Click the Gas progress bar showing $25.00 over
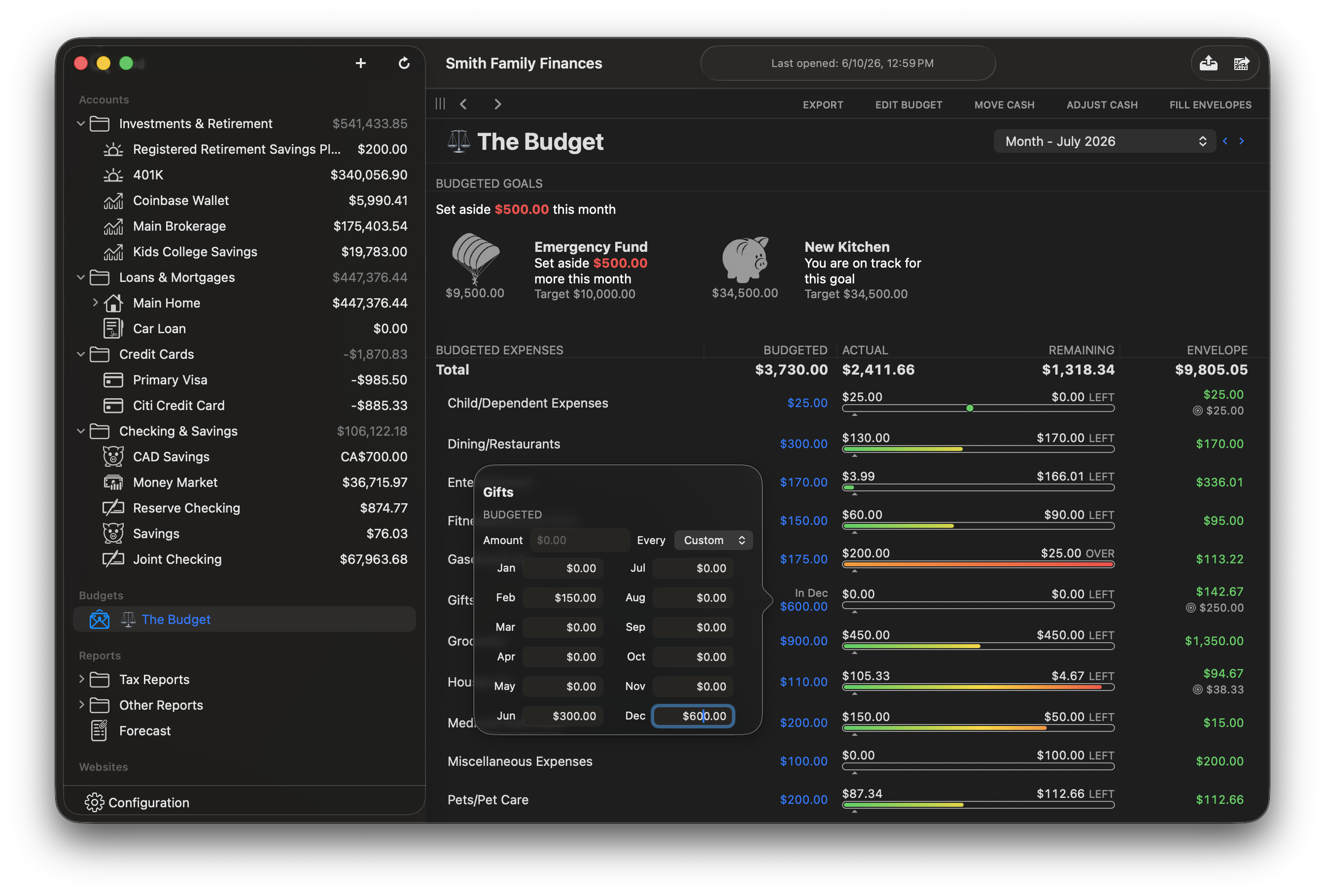This screenshot has height=896, width=1325. [x=978, y=565]
